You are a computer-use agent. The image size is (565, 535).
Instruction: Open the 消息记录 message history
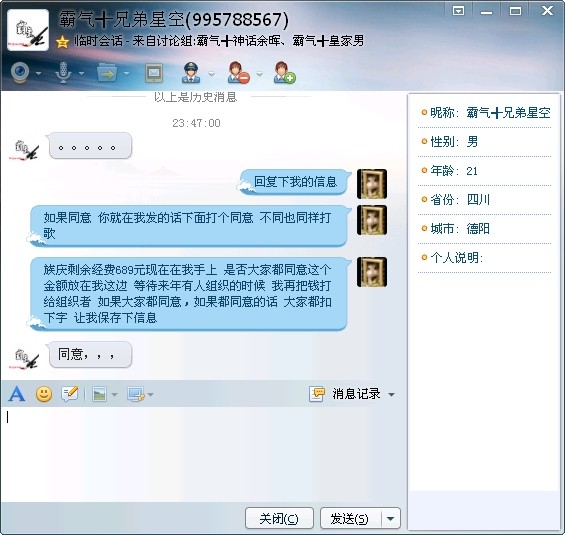[x=345, y=394]
